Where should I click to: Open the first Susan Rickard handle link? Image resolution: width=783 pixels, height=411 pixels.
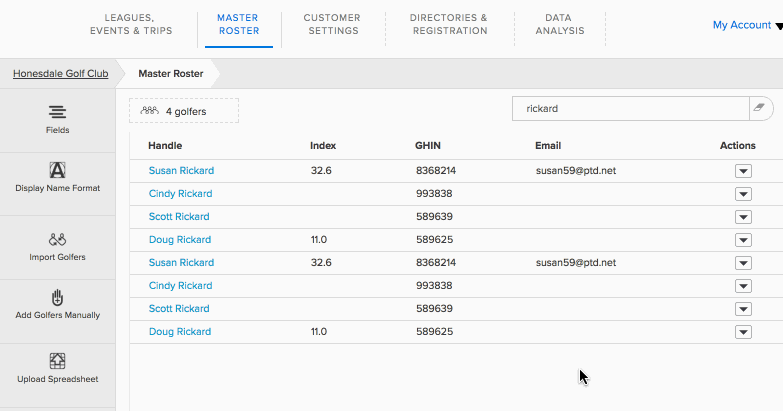coord(181,170)
